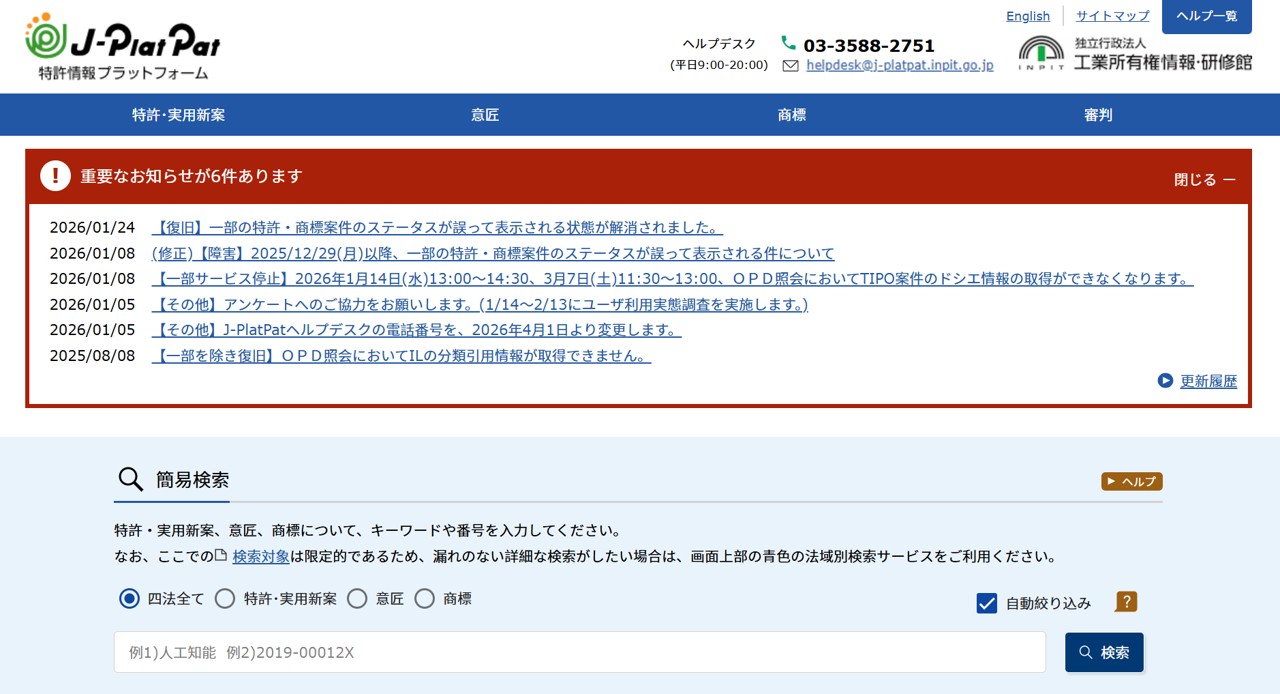Open the 審判 navigation menu
Image resolution: width=1280 pixels, height=694 pixels.
[1098, 115]
